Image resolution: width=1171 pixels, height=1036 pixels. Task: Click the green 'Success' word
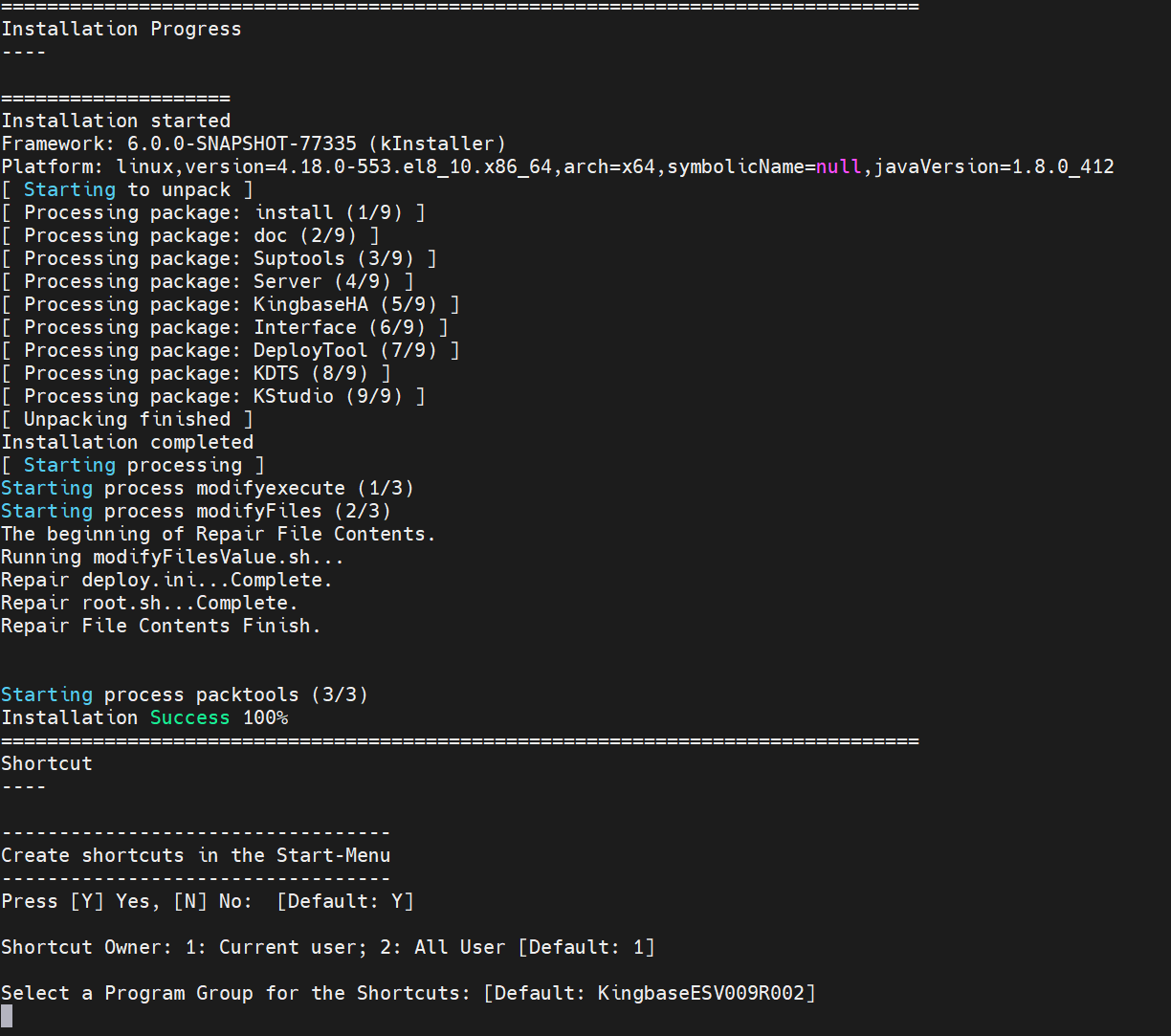click(x=190, y=717)
